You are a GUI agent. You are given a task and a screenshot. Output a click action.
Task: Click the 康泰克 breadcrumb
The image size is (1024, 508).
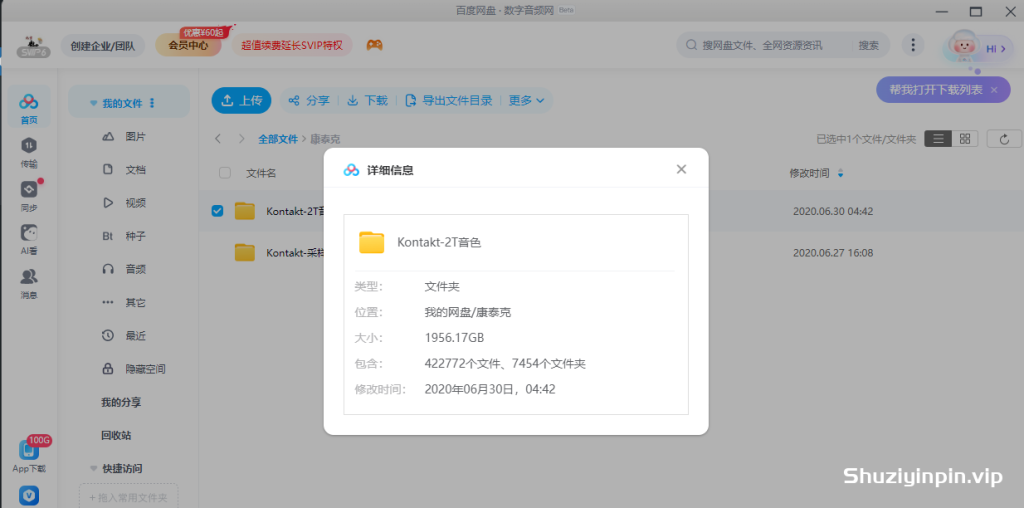click(x=325, y=139)
